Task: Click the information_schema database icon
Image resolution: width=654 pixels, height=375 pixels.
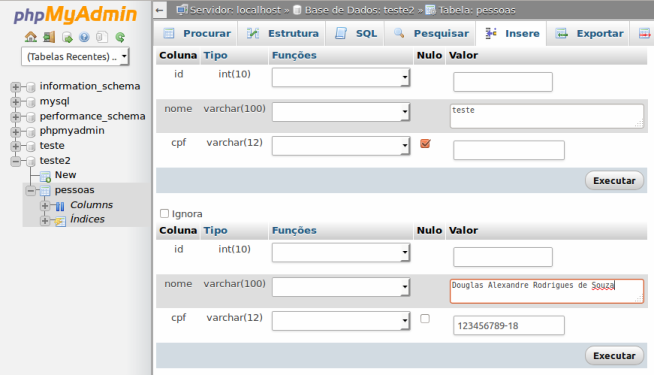Action: point(31,87)
